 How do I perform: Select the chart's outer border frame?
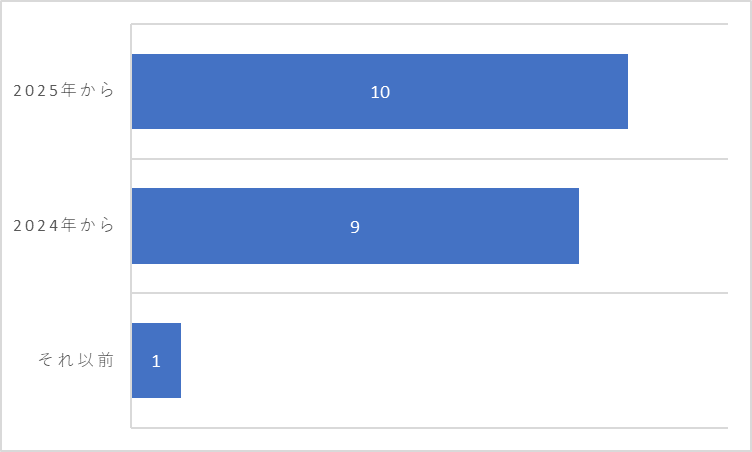(x=376, y=1)
